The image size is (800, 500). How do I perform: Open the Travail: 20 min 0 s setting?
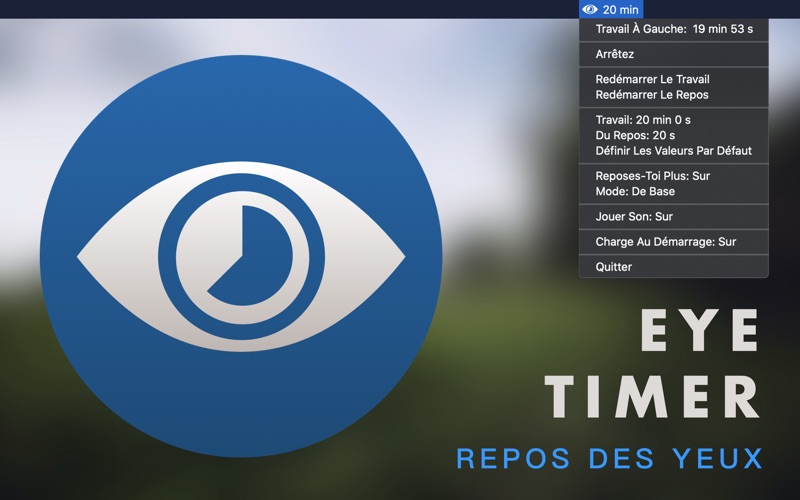coord(673,120)
